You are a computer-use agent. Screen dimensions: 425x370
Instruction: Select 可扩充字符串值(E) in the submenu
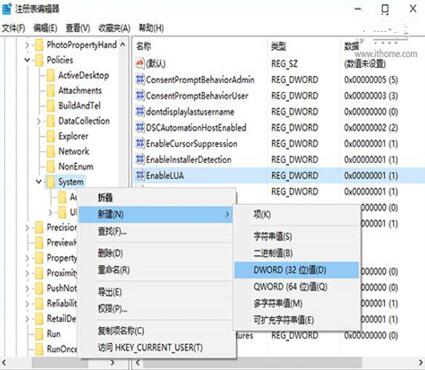pyautogui.click(x=297, y=320)
